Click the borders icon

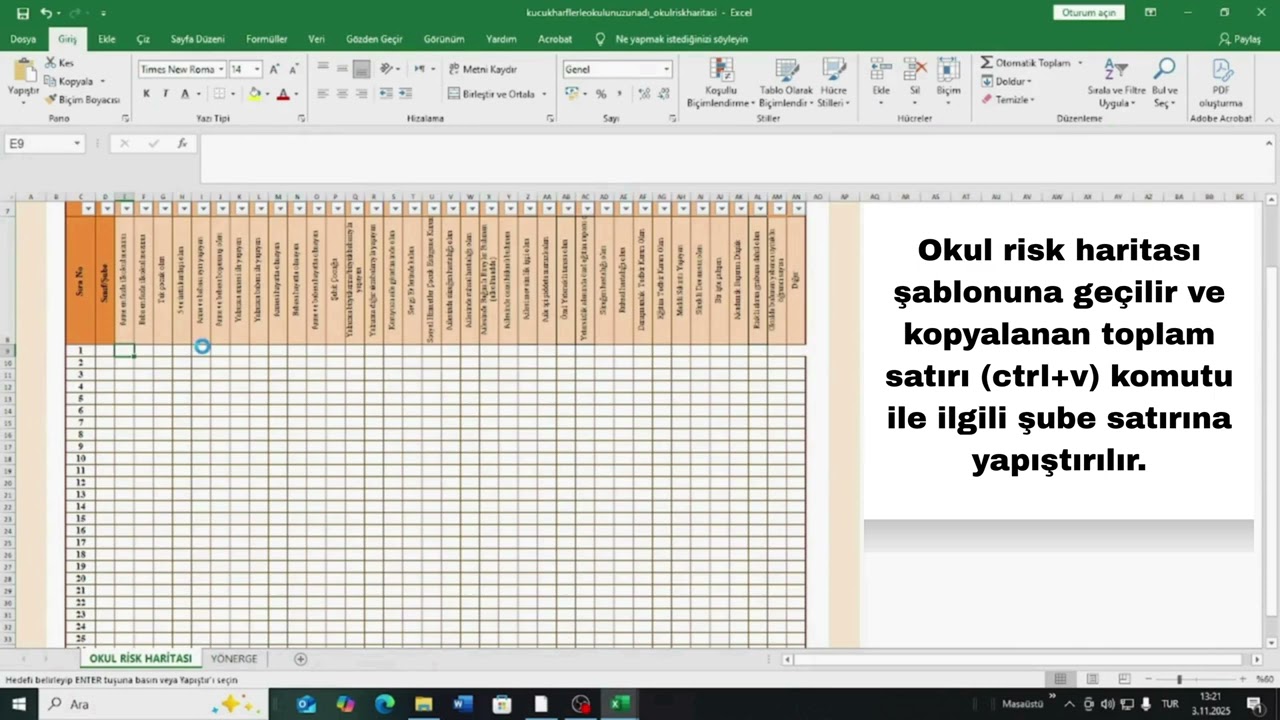[220, 94]
